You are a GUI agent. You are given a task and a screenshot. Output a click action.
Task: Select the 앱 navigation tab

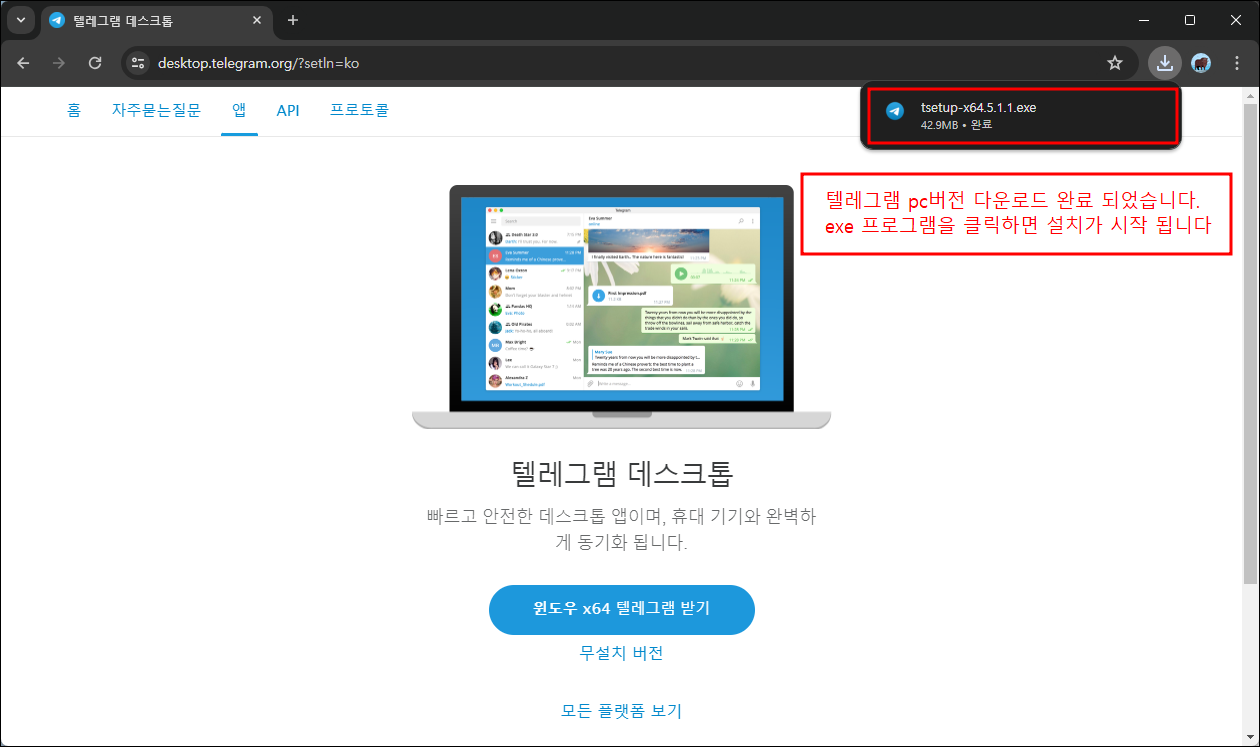(239, 110)
